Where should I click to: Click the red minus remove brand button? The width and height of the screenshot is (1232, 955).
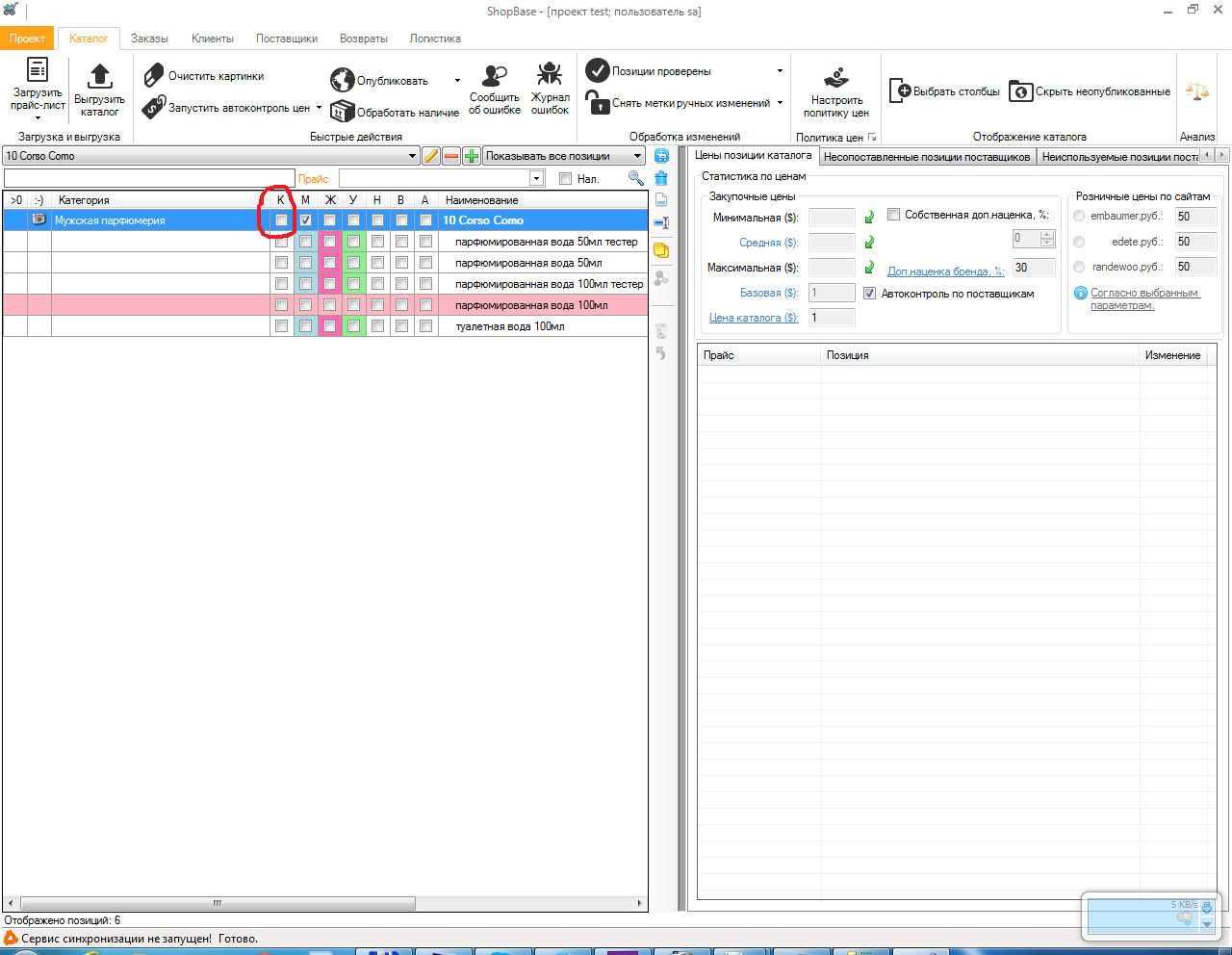[451, 156]
